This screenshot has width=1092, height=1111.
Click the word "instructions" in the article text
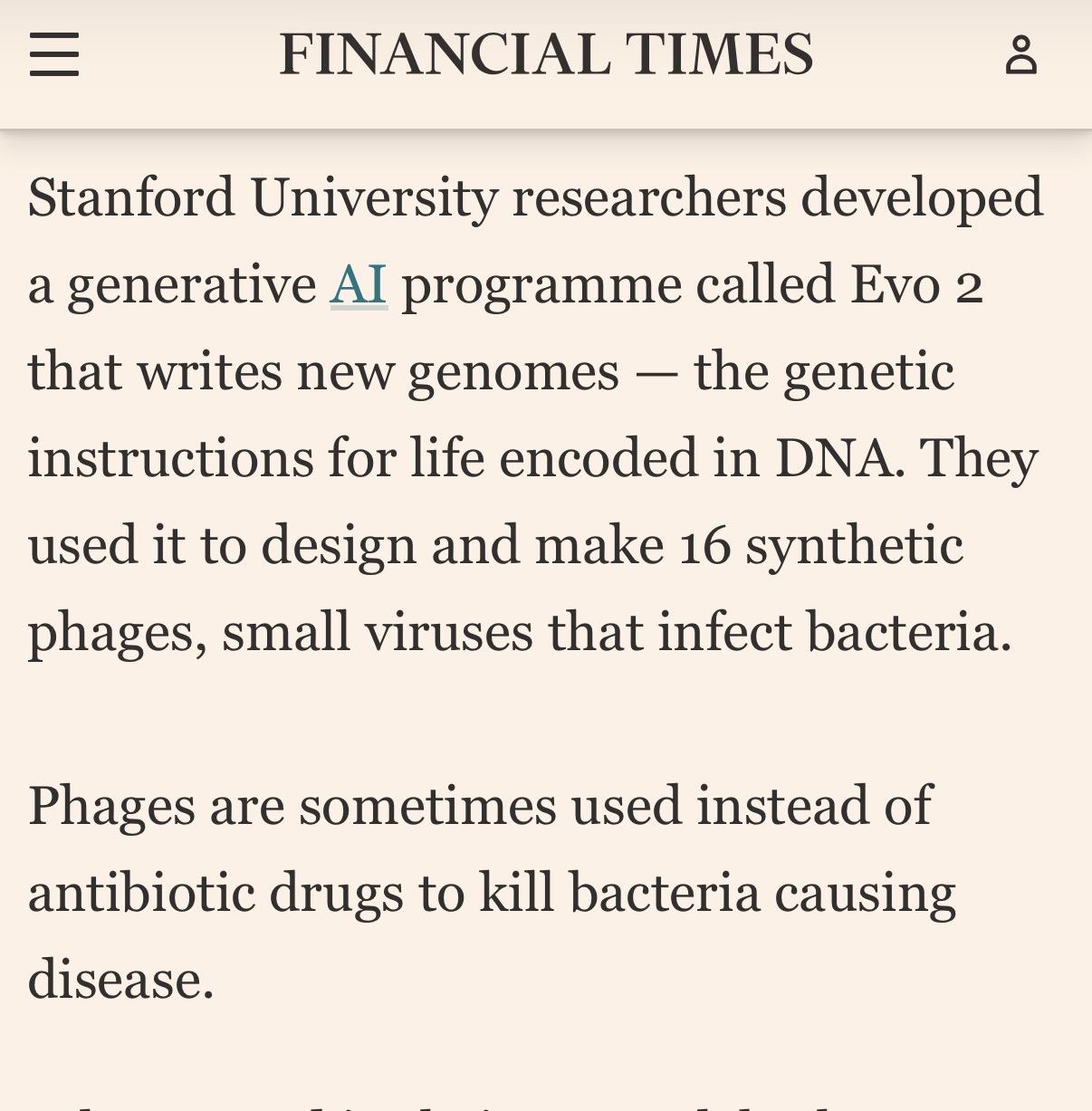tap(171, 458)
